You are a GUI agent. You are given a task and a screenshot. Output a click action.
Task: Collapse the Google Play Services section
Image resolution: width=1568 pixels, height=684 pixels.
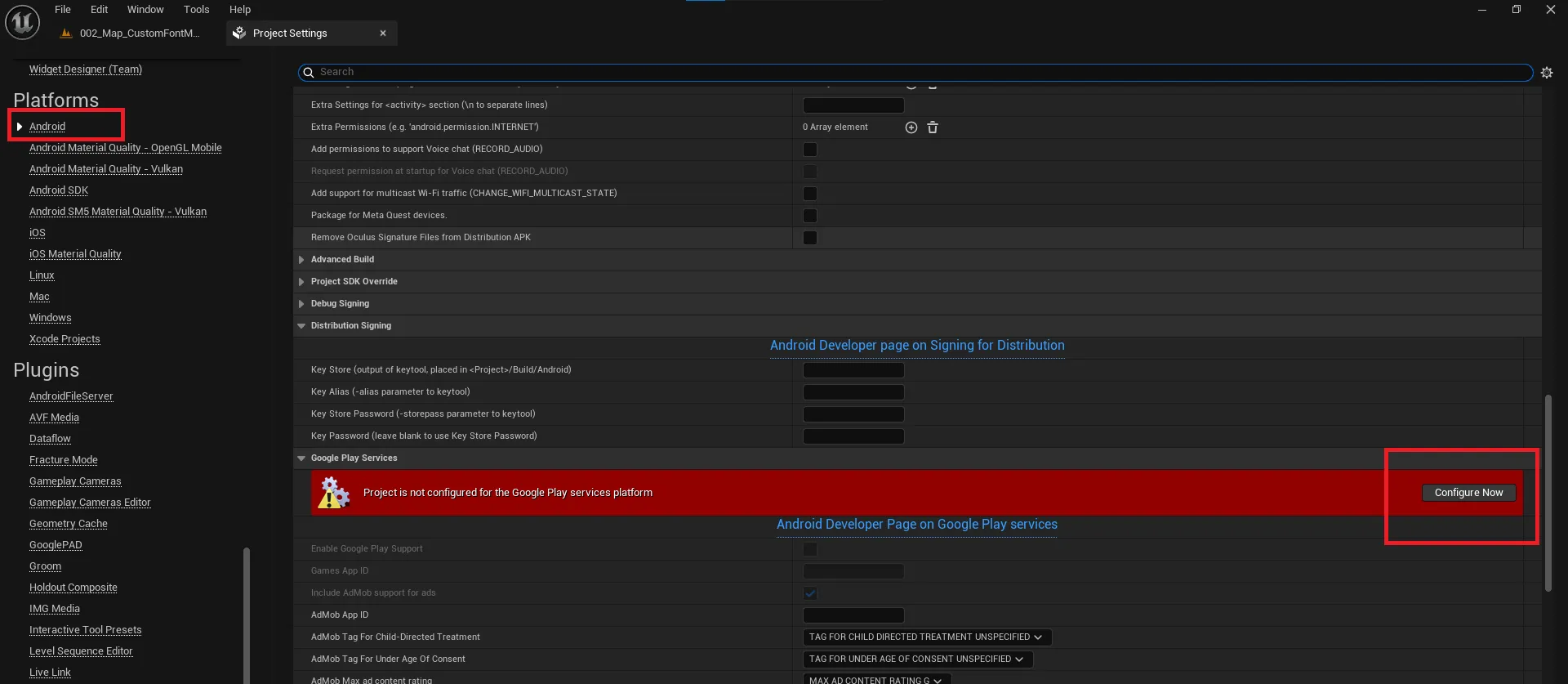(x=301, y=458)
